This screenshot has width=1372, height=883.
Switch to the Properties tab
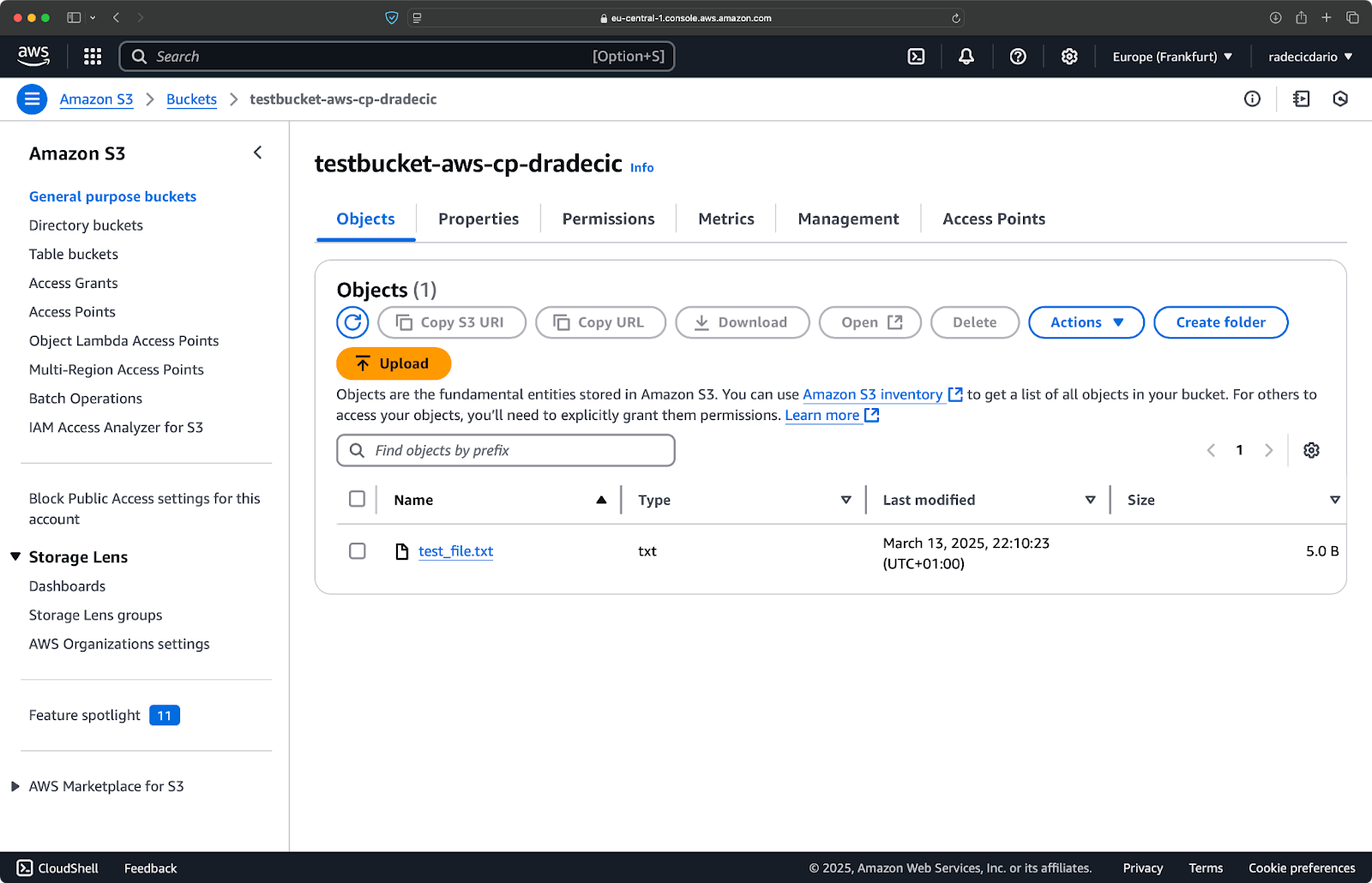[478, 219]
